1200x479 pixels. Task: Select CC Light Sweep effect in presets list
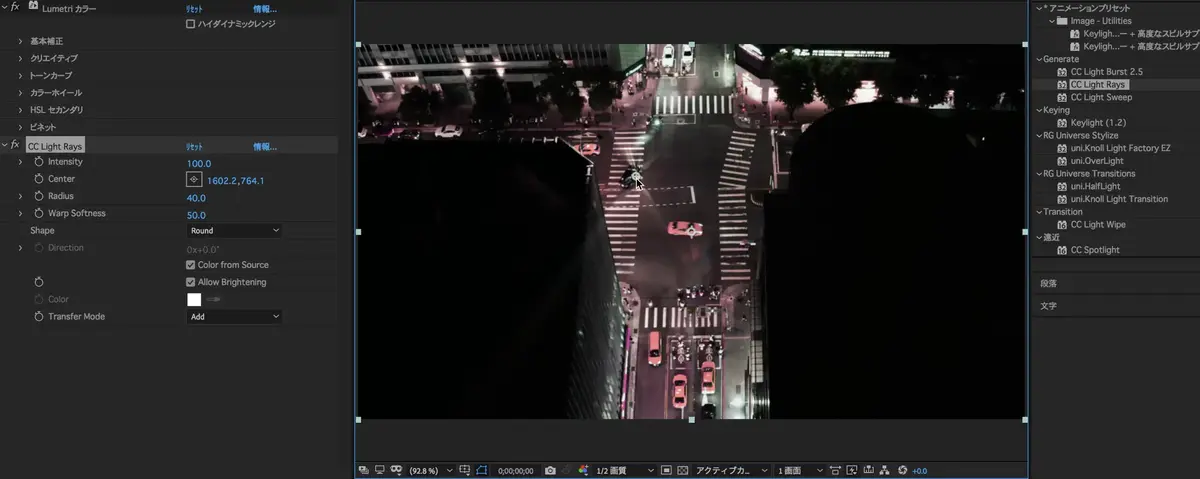[1101, 98]
